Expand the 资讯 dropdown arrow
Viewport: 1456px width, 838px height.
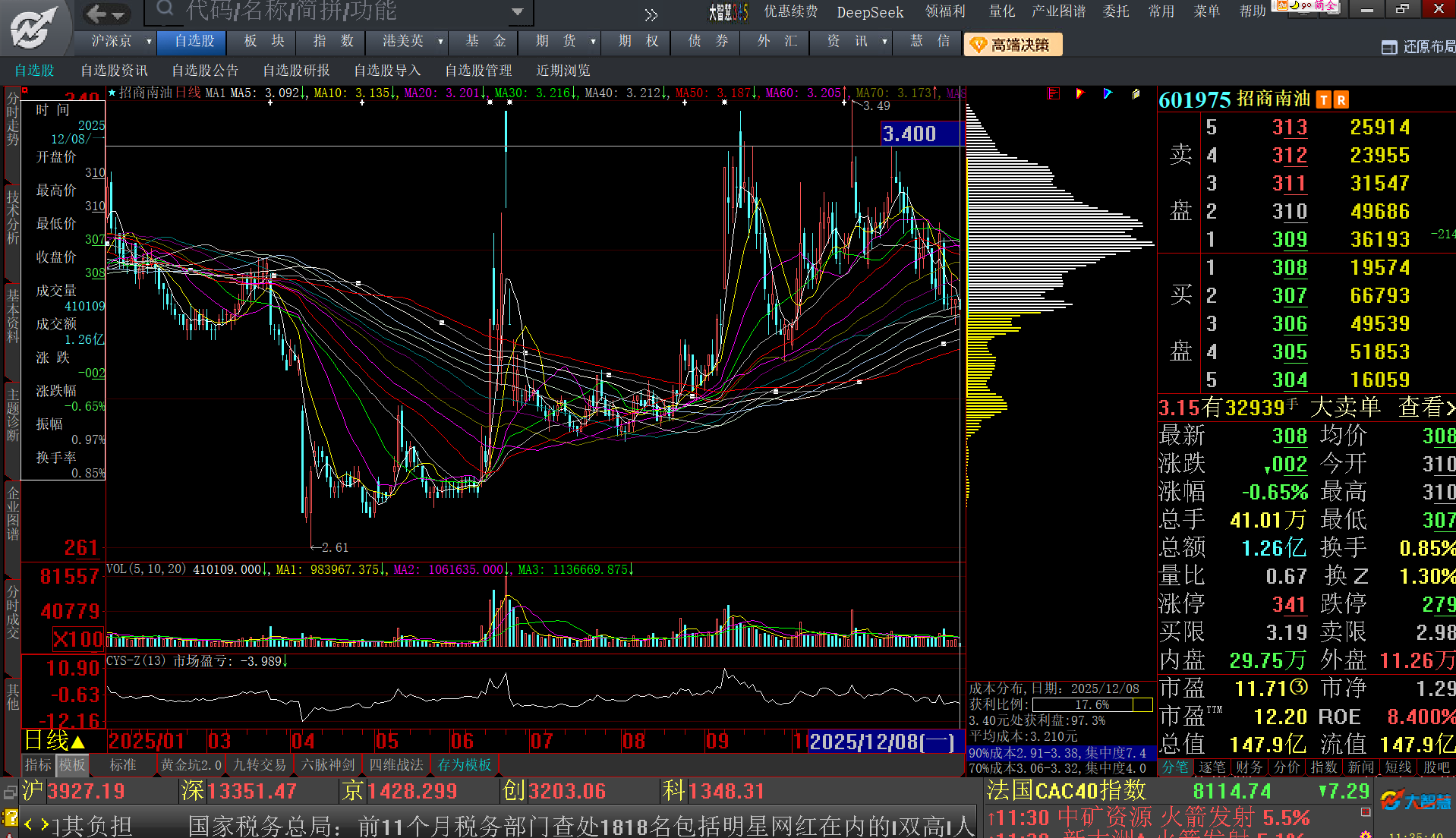pos(884,42)
